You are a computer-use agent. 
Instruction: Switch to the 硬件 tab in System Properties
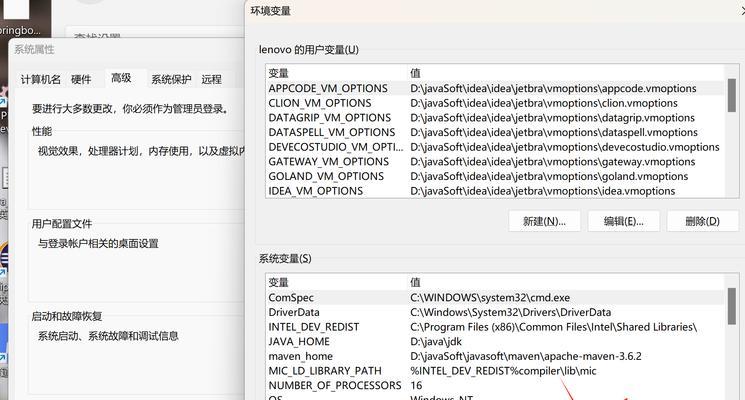tap(81, 79)
